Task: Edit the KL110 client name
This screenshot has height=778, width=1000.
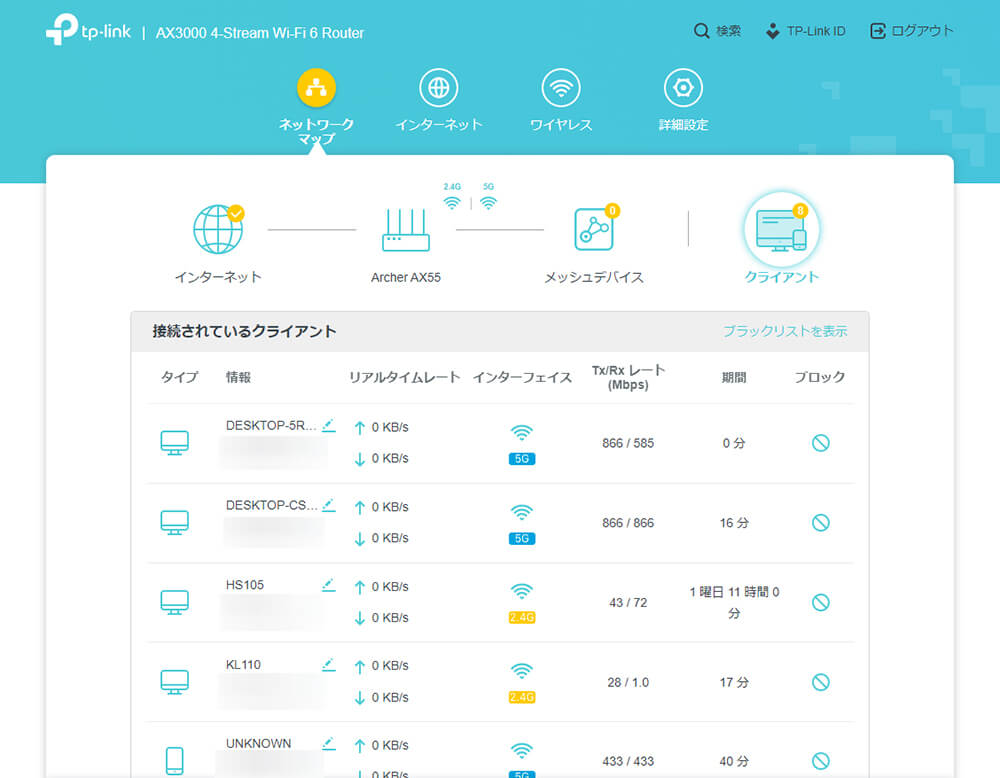Action: pyautogui.click(x=328, y=664)
